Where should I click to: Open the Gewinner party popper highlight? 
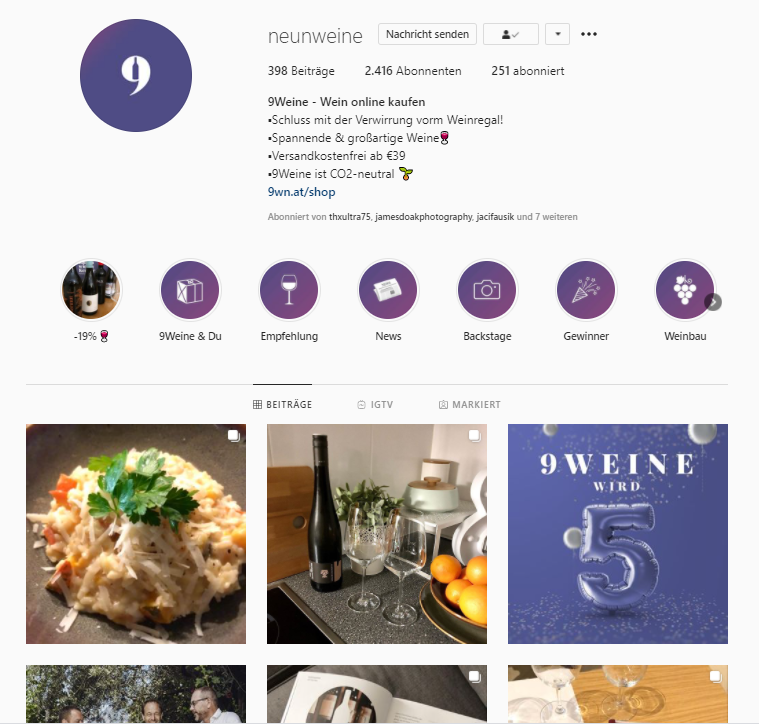point(586,290)
